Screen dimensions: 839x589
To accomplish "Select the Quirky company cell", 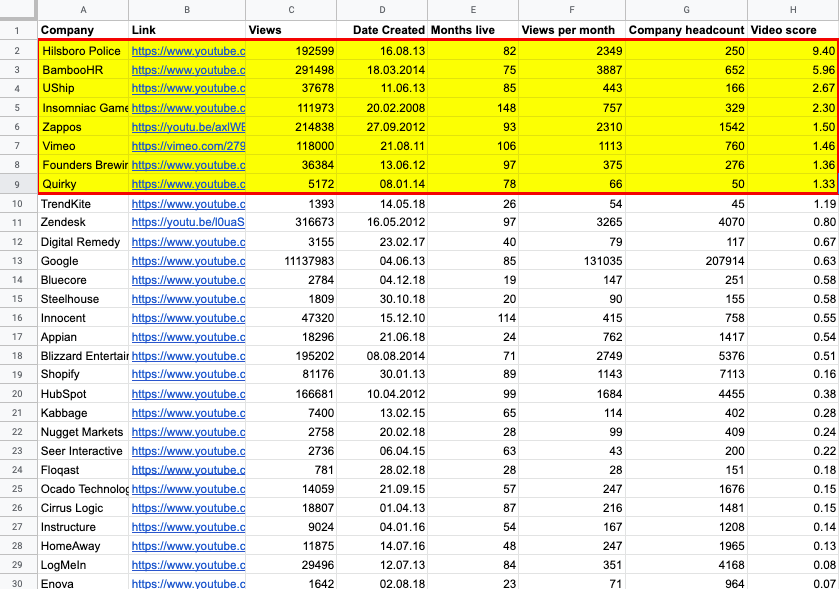I will pyautogui.click(x=83, y=184).
